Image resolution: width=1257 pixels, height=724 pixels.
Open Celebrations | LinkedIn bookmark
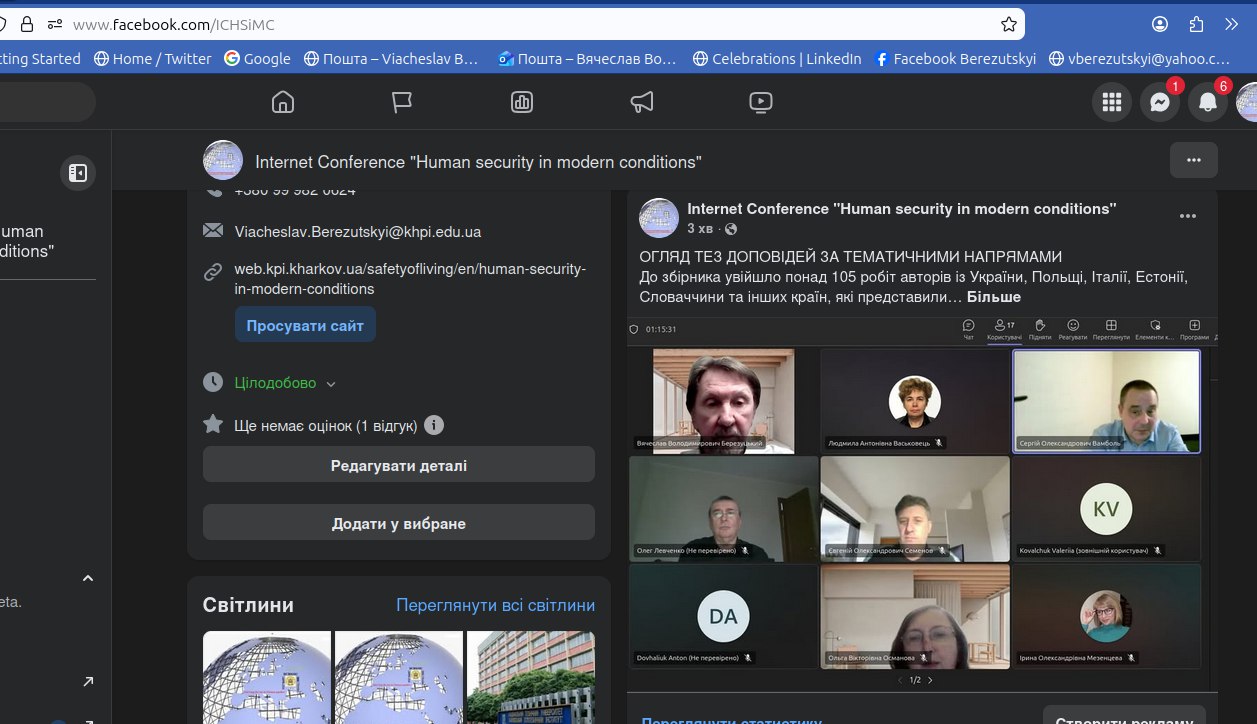click(x=776, y=59)
